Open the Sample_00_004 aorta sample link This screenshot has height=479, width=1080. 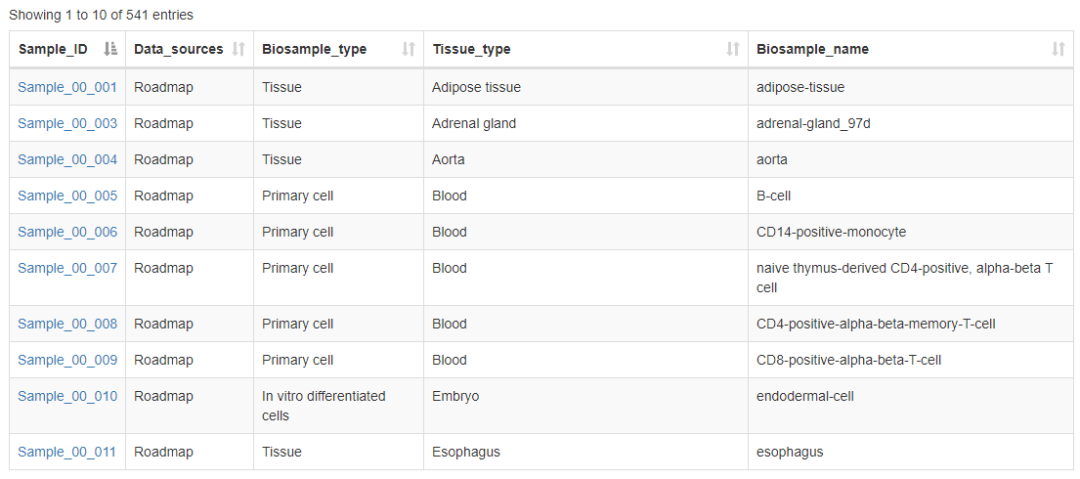67,159
